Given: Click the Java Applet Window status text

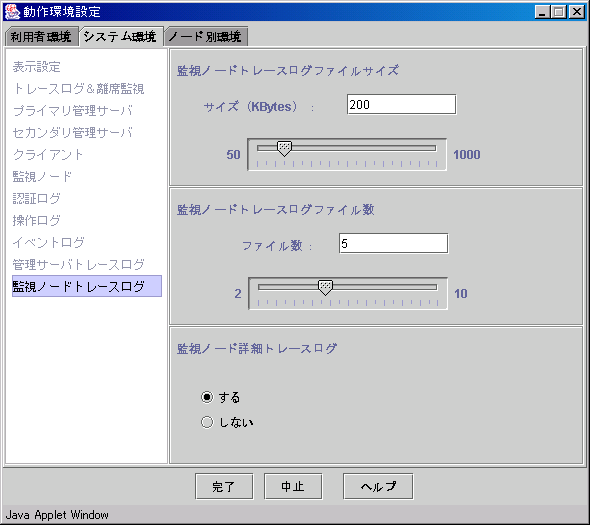Looking at the screenshot, I should [x=57, y=514].
